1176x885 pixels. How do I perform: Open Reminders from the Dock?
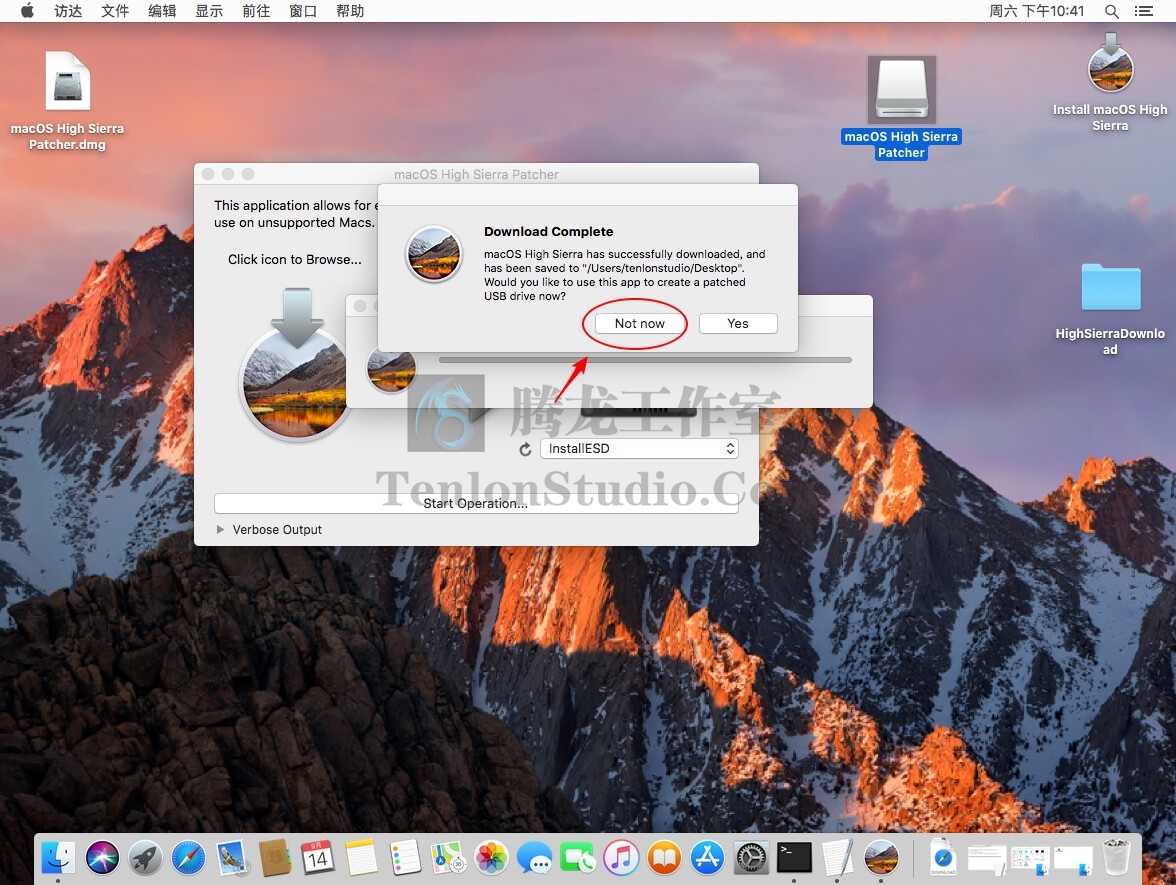(x=405, y=857)
